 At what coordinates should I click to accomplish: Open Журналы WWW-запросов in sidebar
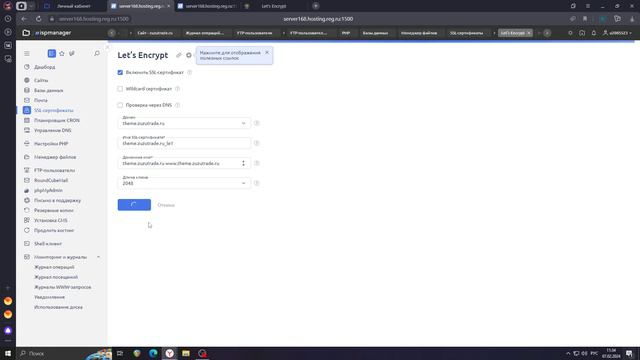tap(62, 287)
